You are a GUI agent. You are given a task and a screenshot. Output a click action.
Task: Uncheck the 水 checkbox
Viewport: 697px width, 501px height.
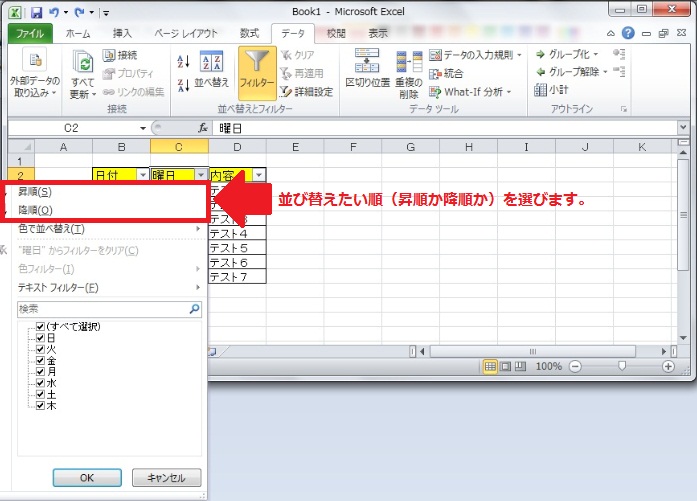tap(40, 383)
